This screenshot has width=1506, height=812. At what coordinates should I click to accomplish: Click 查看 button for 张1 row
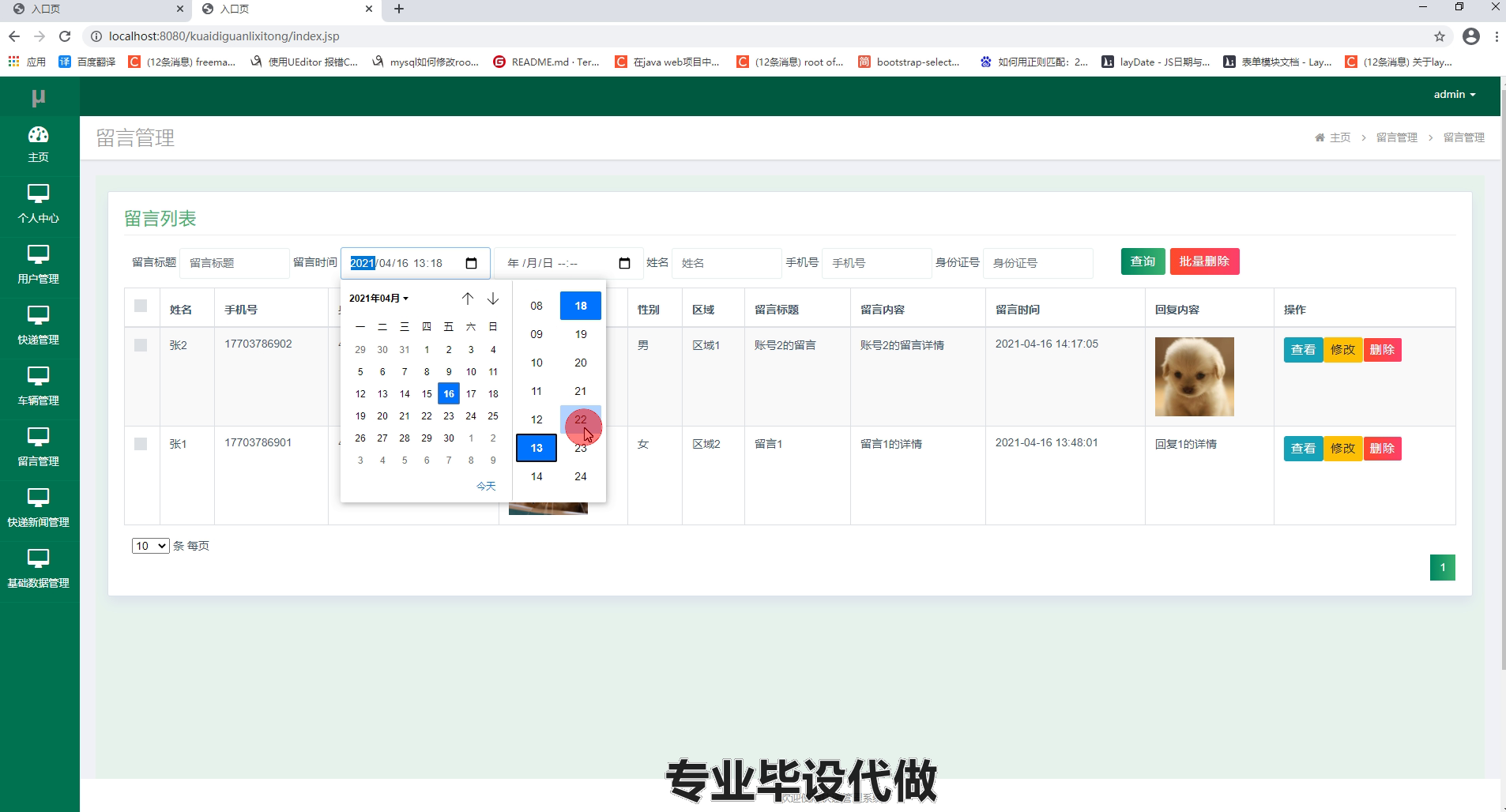1303,449
